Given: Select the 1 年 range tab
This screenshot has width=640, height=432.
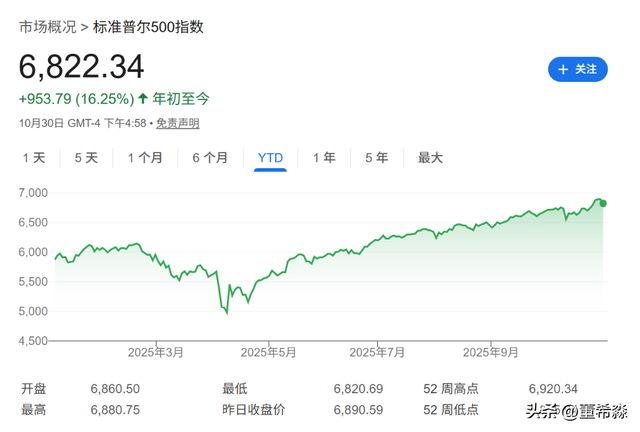Looking at the screenshot, I should click(324, 158).
